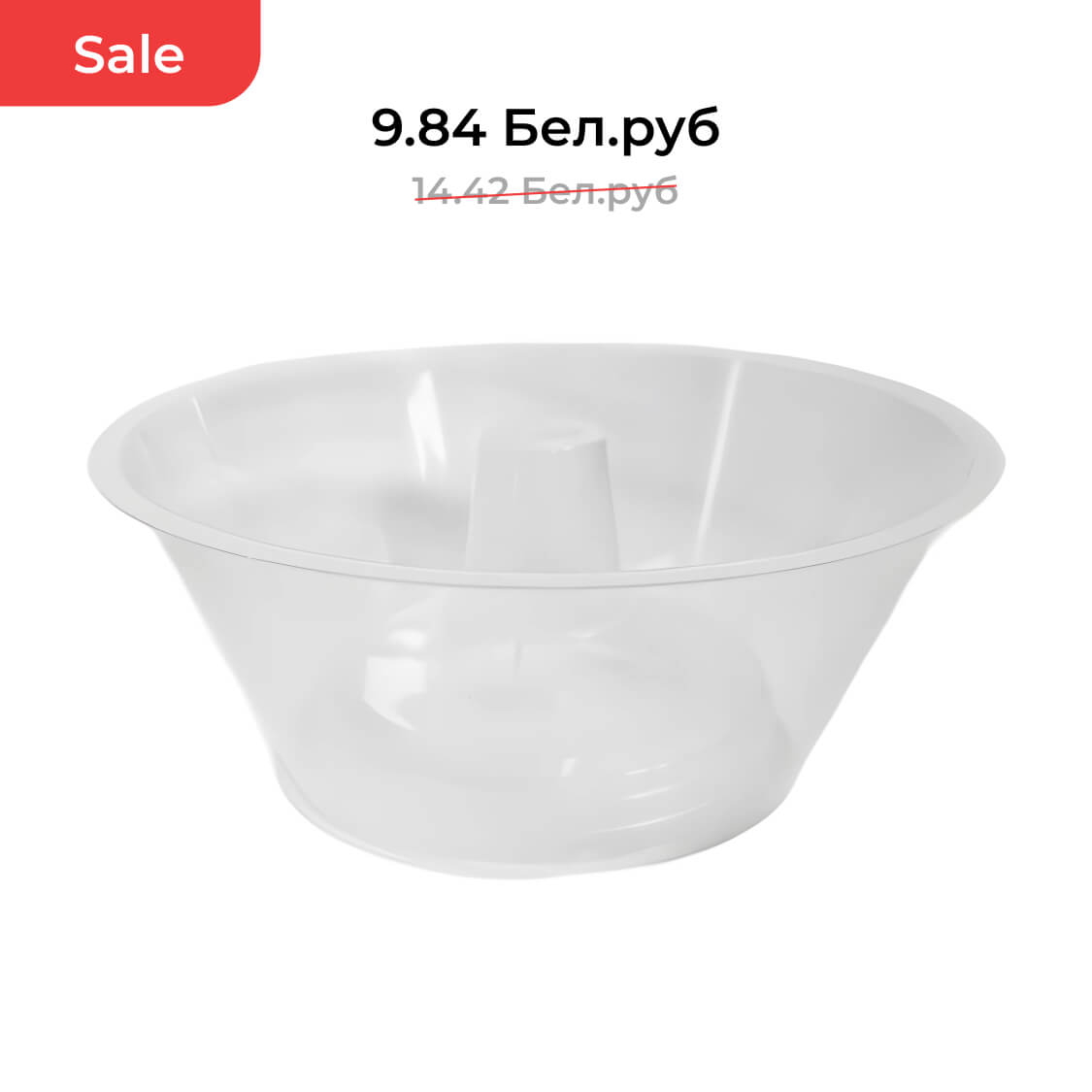Click the front edge of the bowl rim
Screen dimensions: 1092x1092
click(x=544, y=579)
